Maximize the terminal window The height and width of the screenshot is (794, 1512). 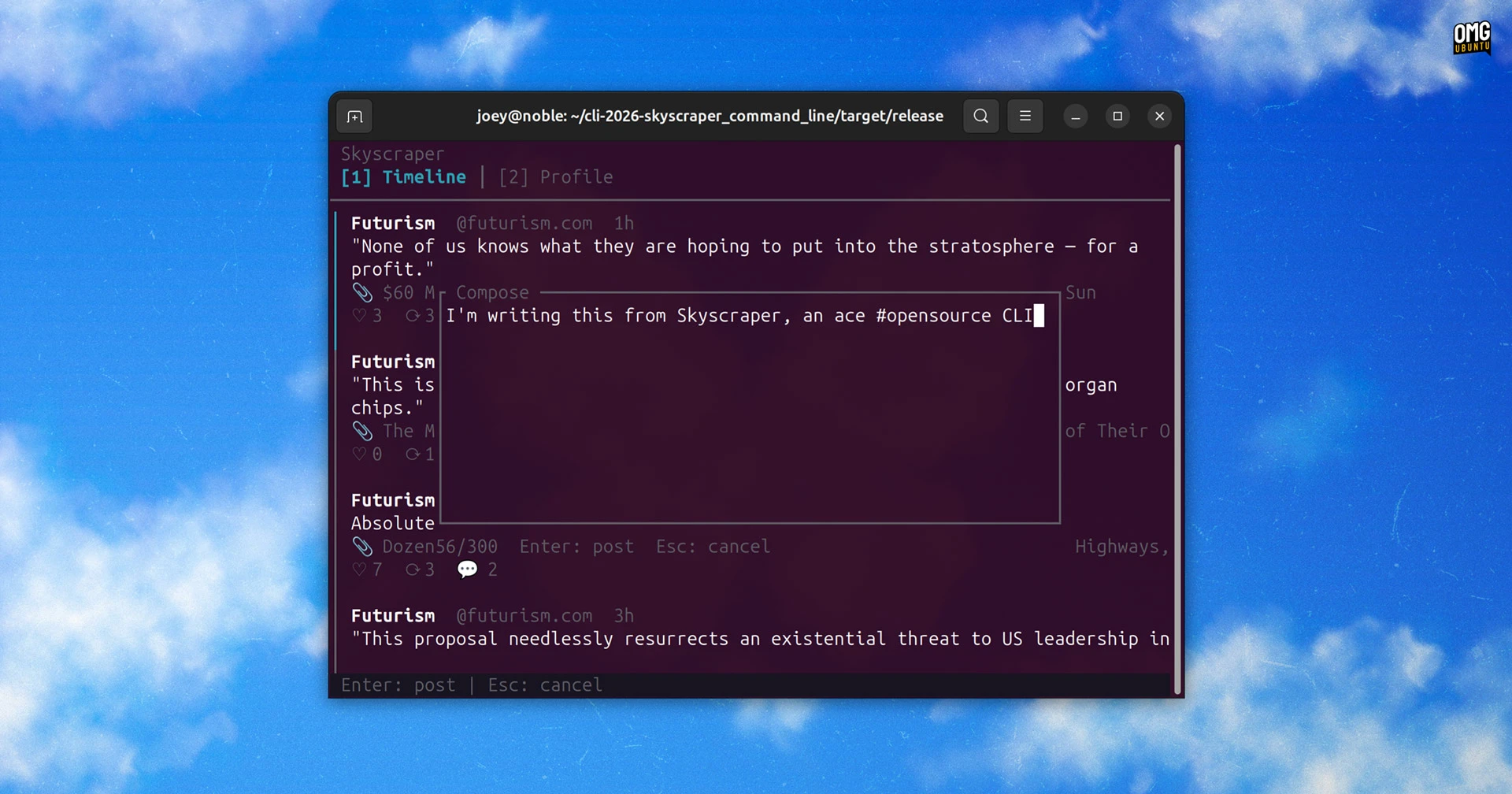[1117, 117]
